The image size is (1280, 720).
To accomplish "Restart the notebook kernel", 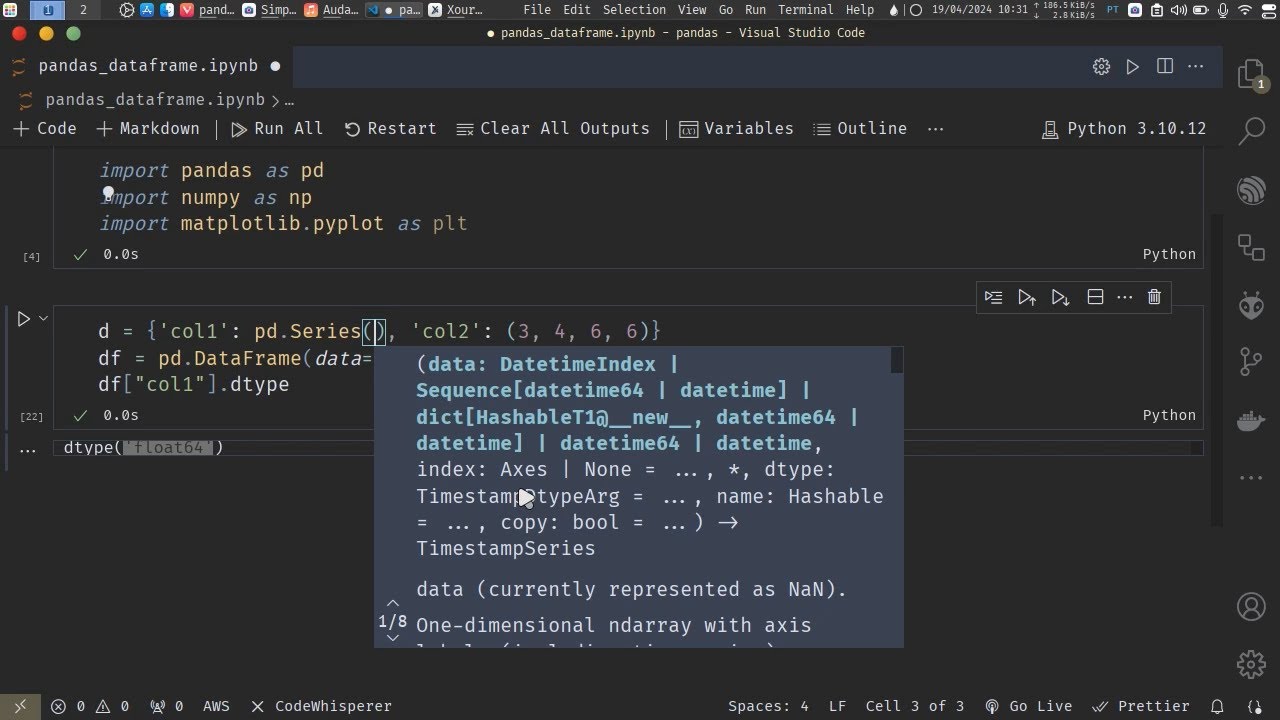I will coord(391,129).
